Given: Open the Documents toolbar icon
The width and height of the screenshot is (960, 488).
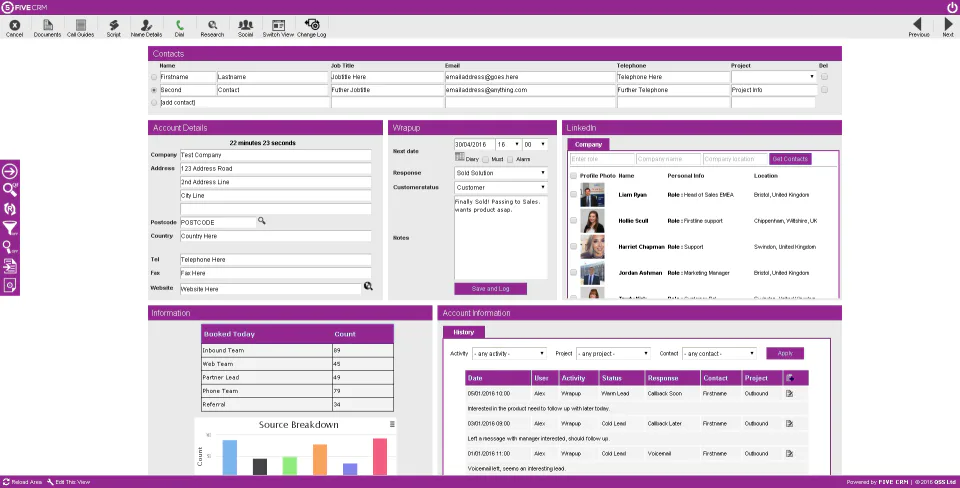Looking at the screenshot, I should coord(48,25).
